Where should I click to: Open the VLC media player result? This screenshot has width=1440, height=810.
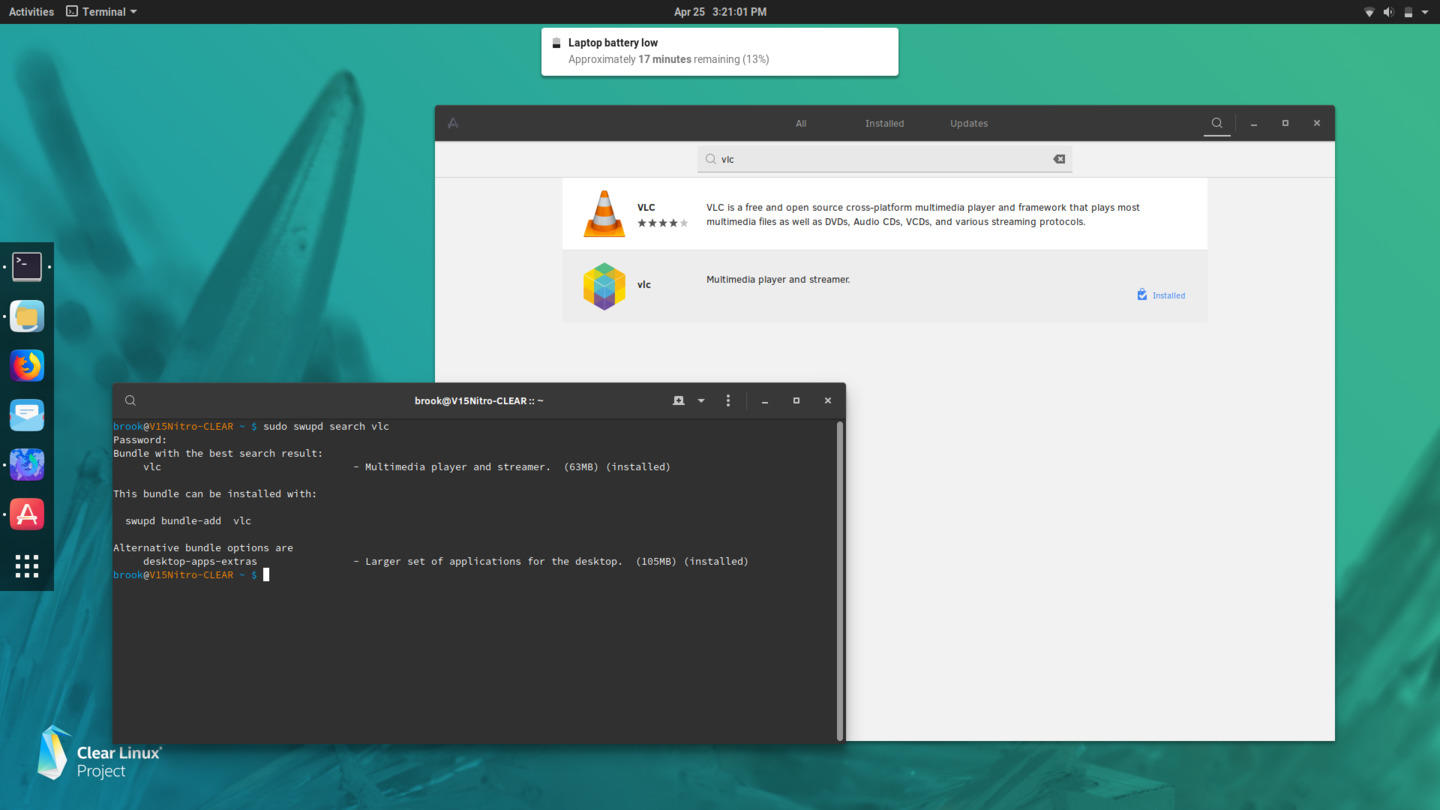pos(885,214)
